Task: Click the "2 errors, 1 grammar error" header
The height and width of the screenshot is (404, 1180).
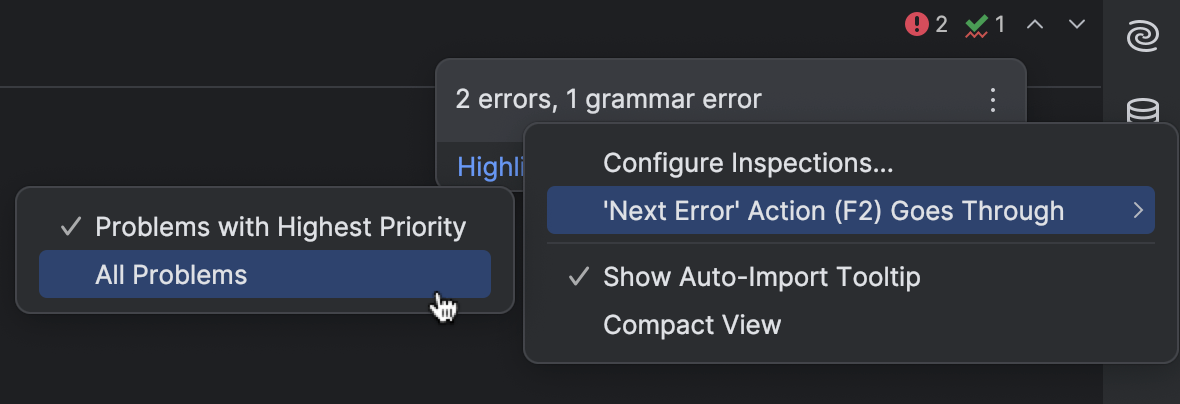Action: (608, 99)
